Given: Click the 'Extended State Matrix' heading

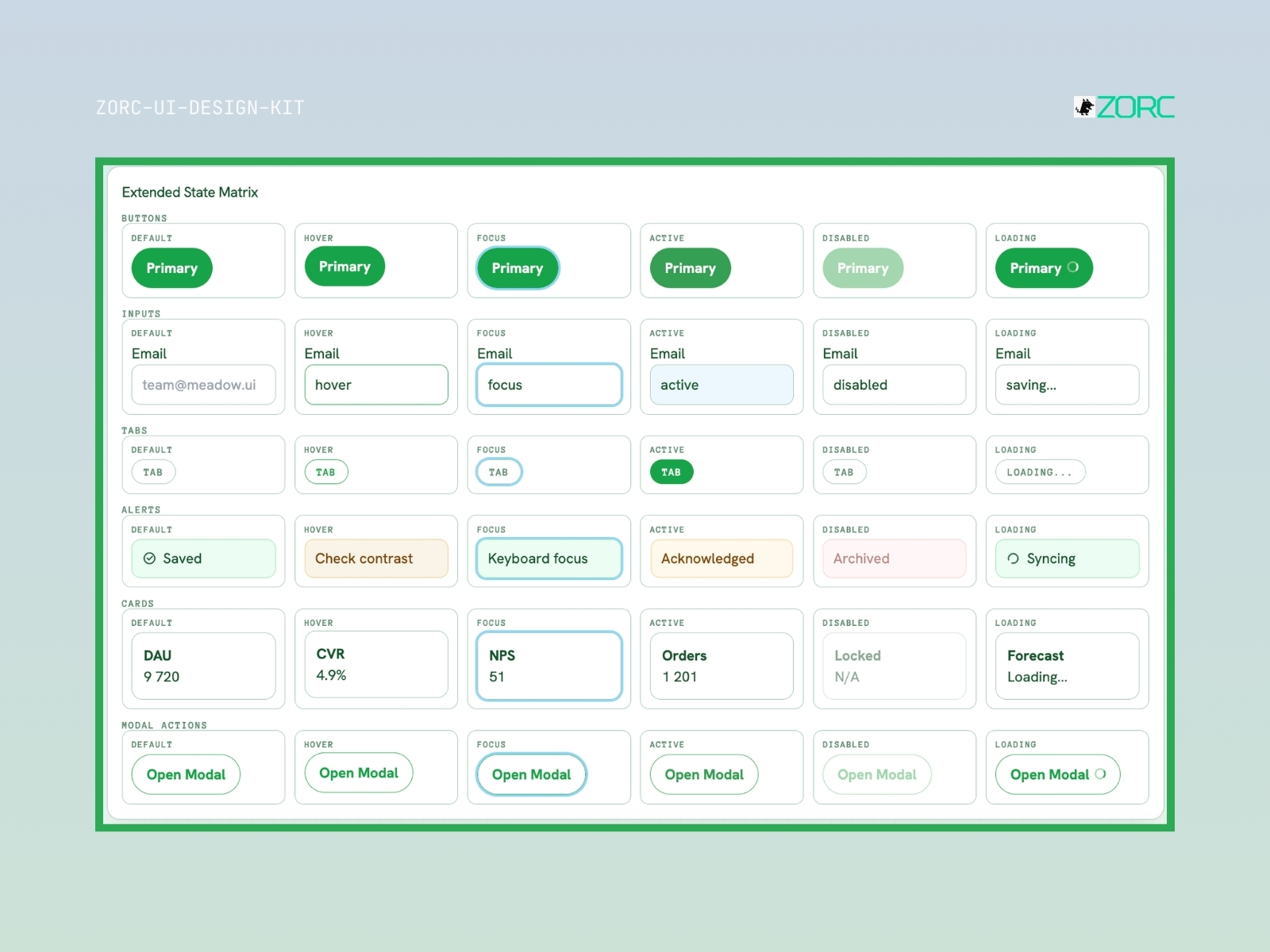Looking at the screenshot, I should [x=190, y=192].
